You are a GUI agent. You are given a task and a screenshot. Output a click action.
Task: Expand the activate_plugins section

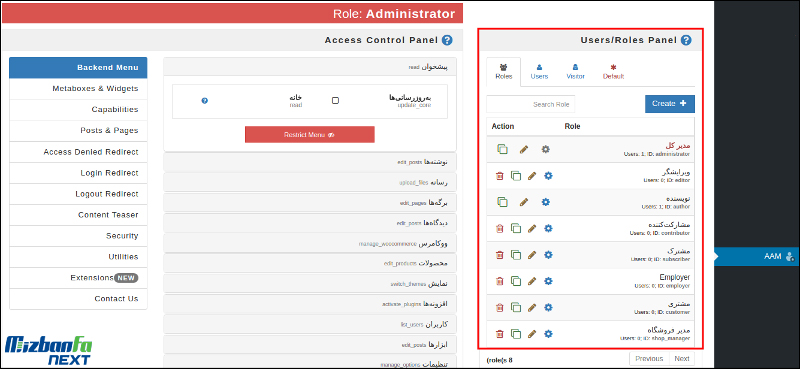(310, 304)
